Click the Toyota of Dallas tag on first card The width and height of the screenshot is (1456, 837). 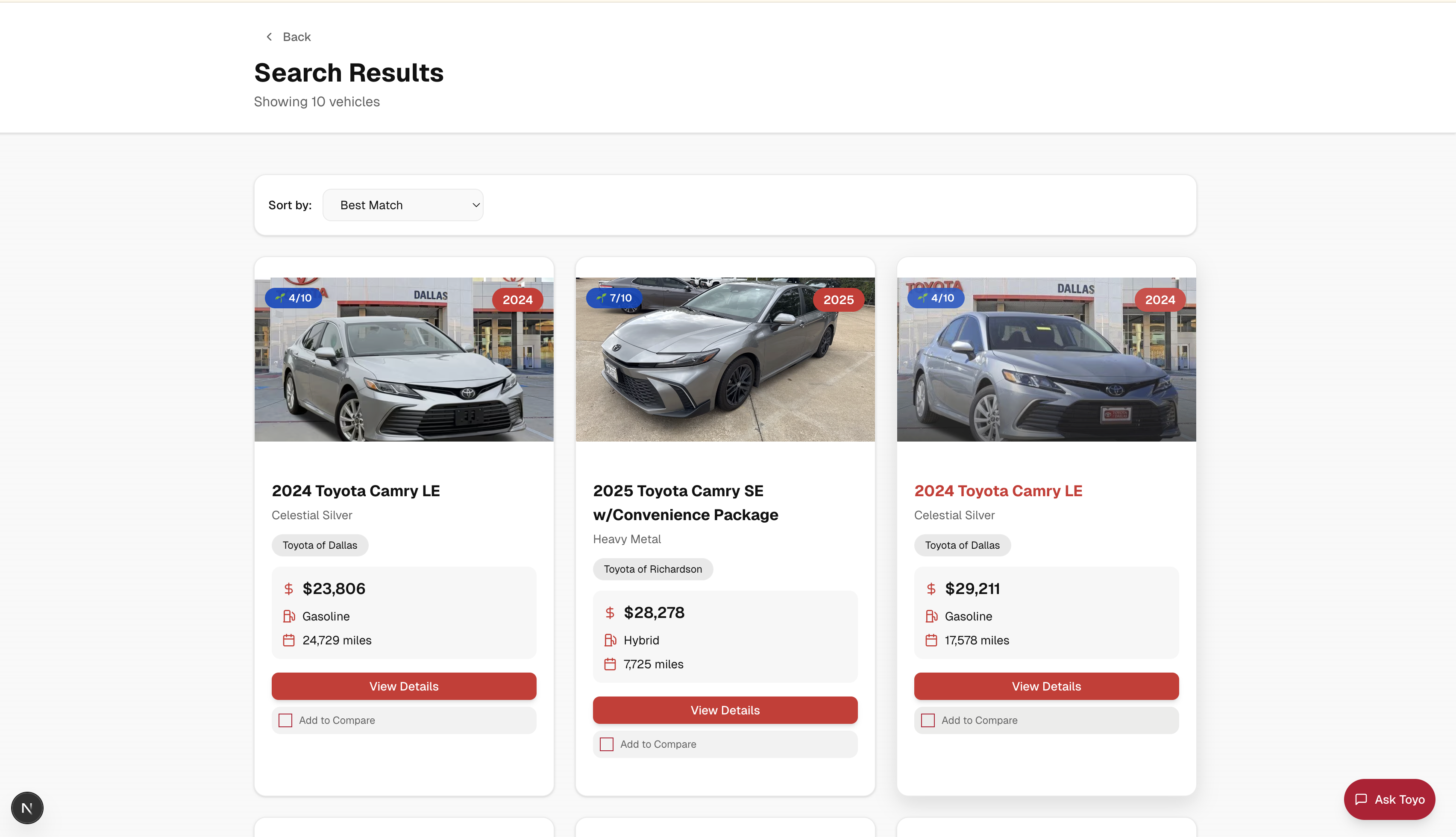[x=320, y=545]
